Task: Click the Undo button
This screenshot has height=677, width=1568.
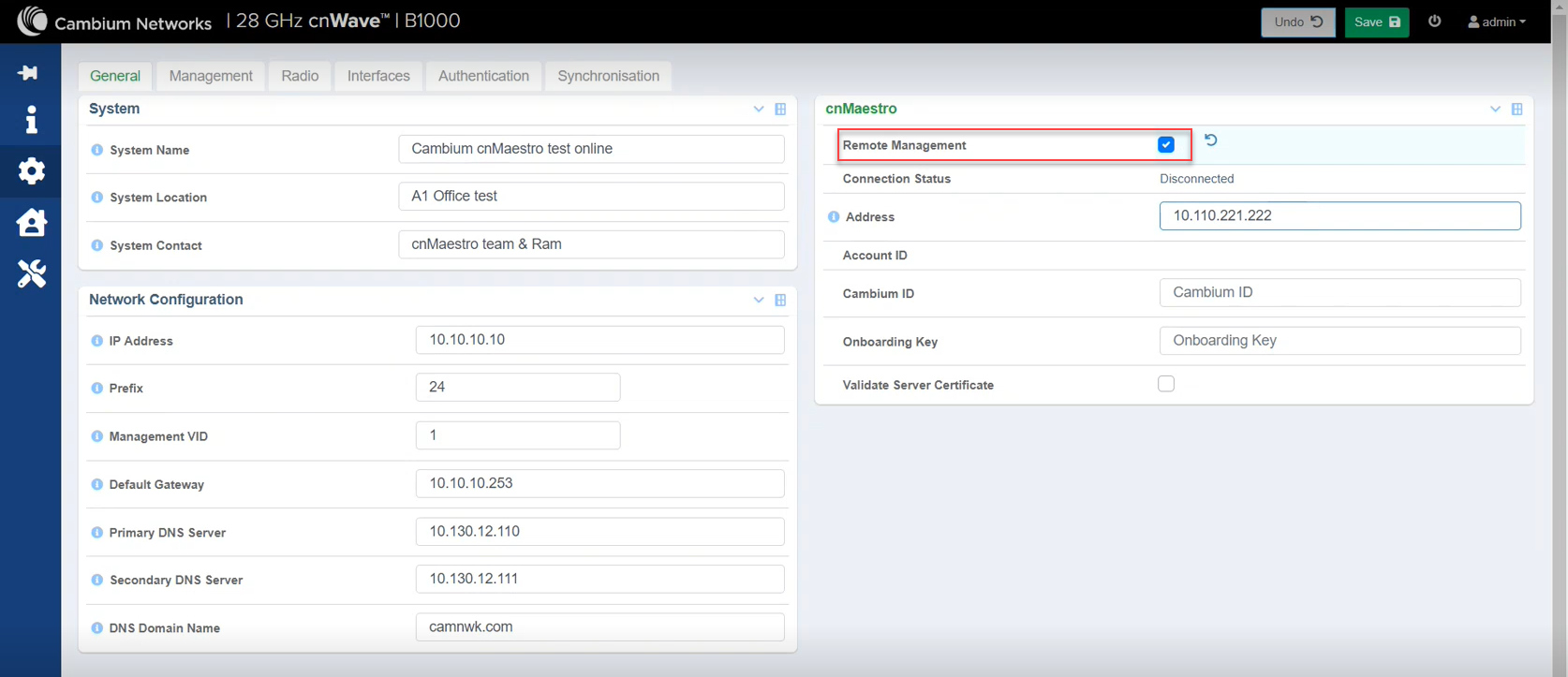Action: pyautogui.click(x=1298, y=22)
